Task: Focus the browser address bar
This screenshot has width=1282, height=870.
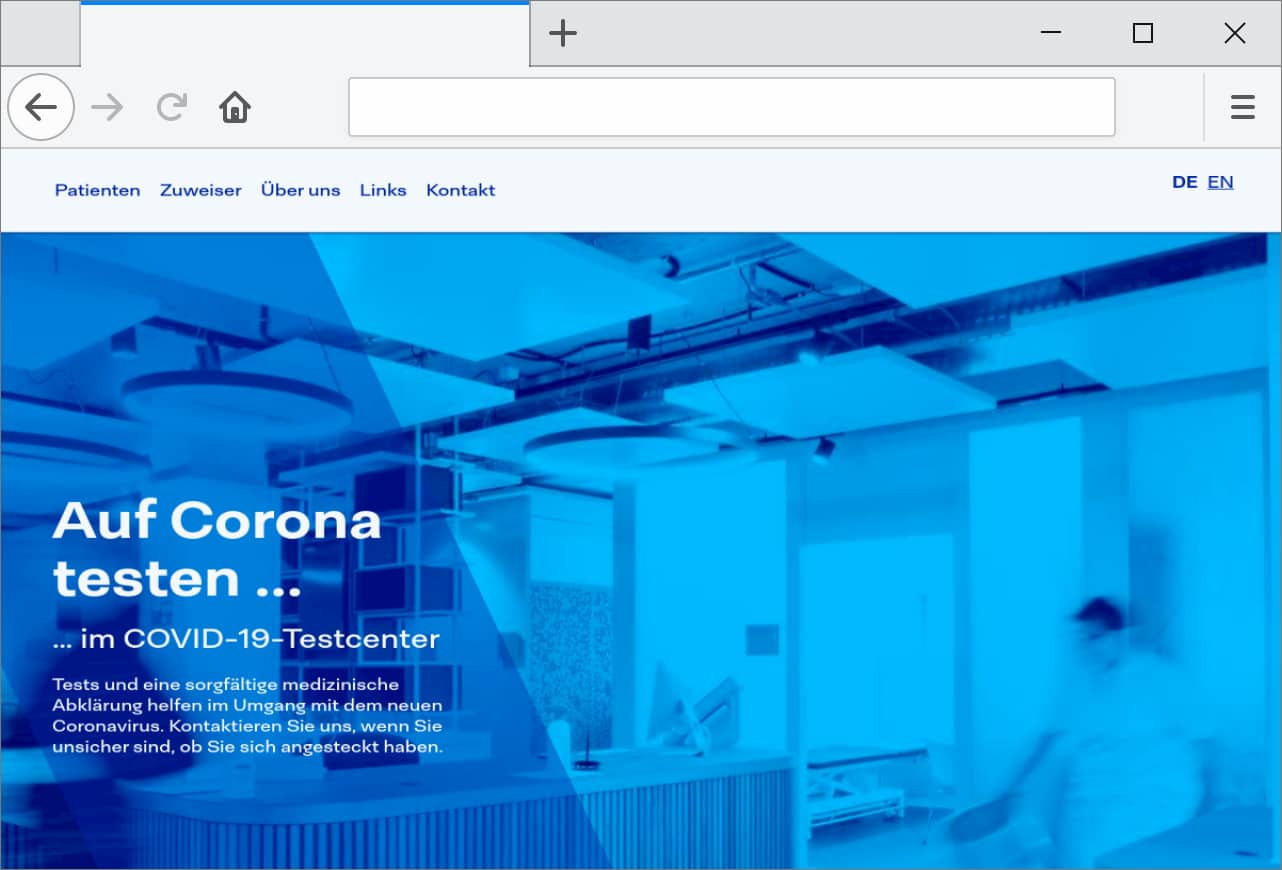Action: tap(731, 107)
